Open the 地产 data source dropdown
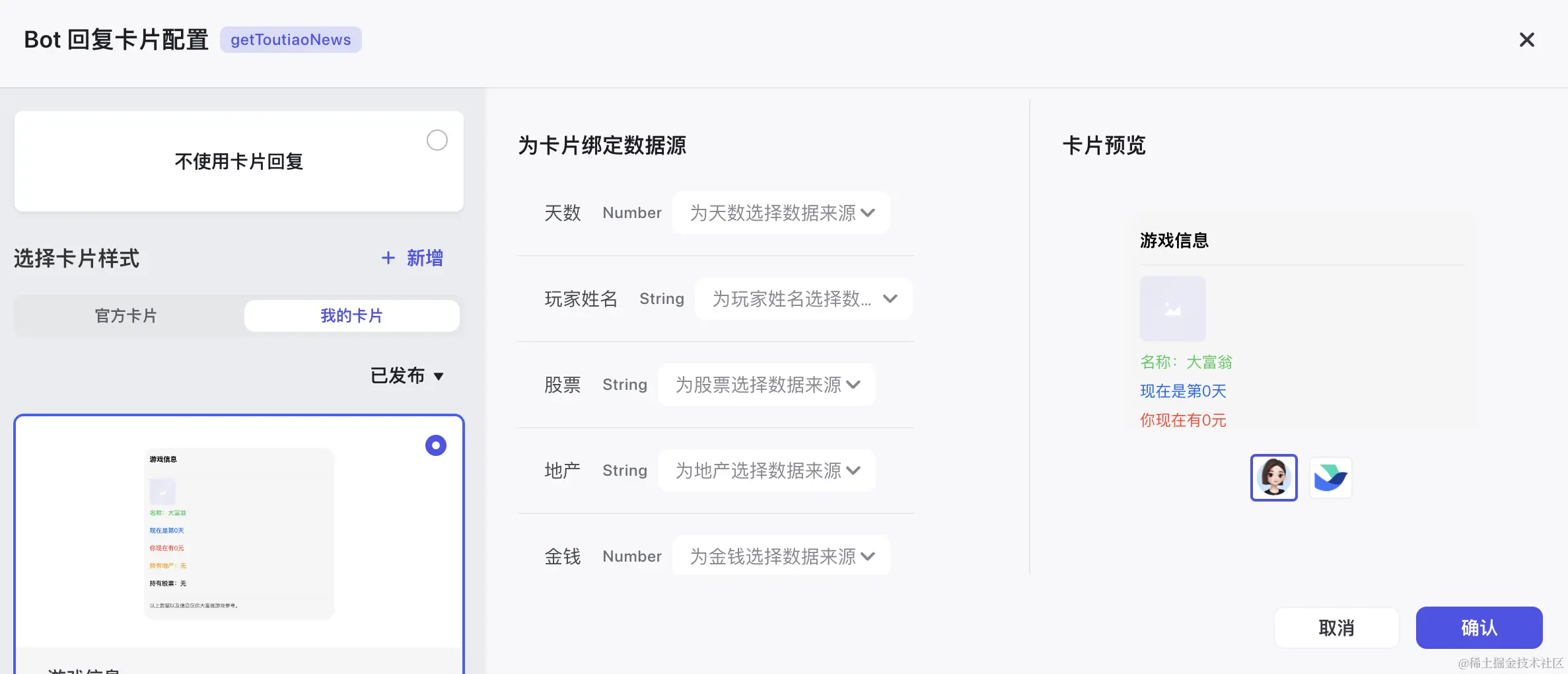Screen dimensions: 1568x674 click(766, 470)
